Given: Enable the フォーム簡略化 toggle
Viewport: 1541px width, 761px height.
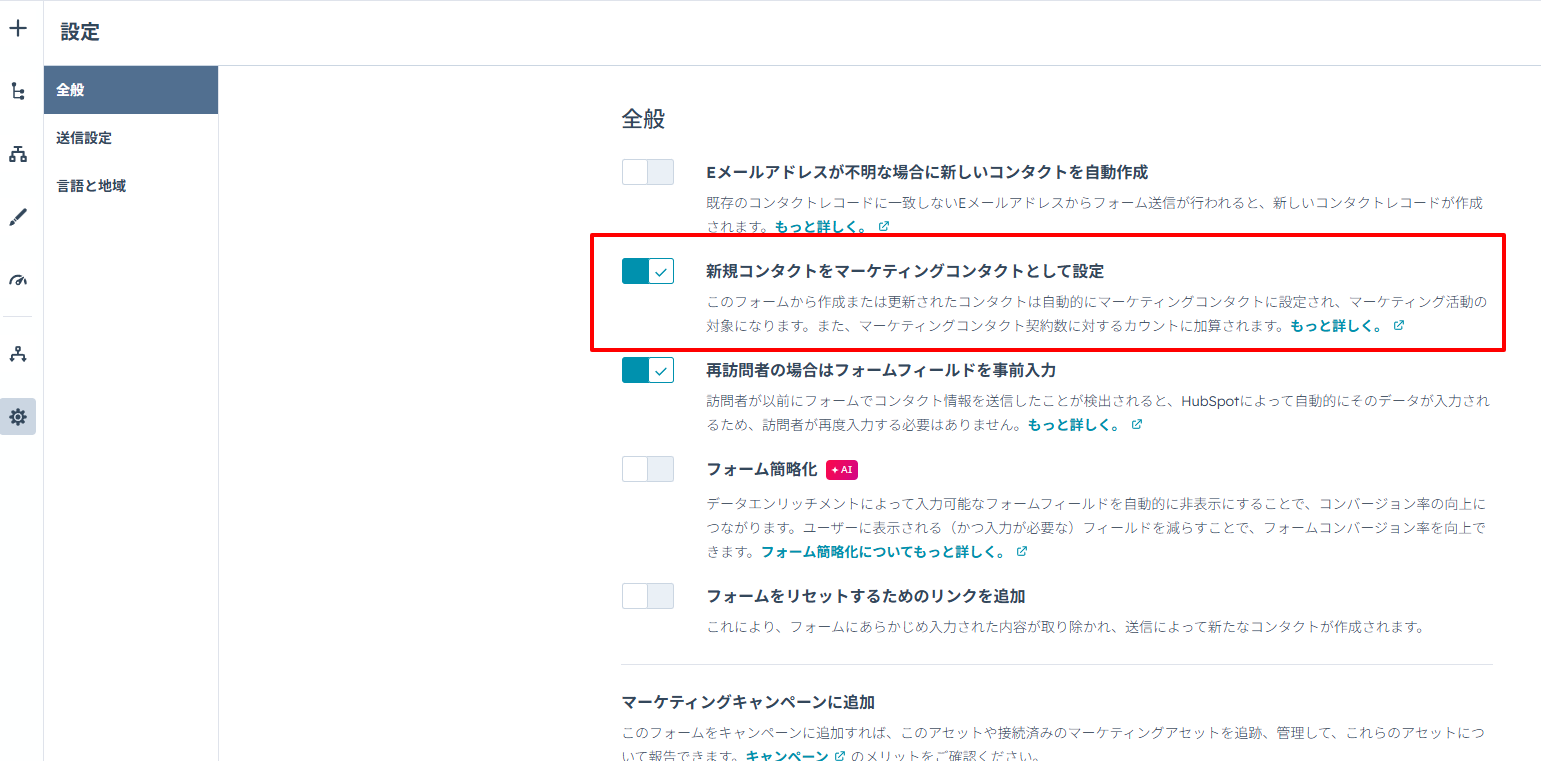Looking at the screenshot, I should coord(647,469).
